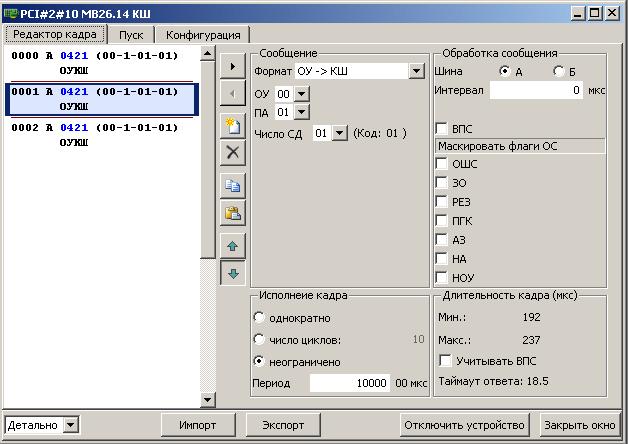Move message down with green arrow
The width and height of the screenshot is (628, 444).
click(x=233, y=273)
